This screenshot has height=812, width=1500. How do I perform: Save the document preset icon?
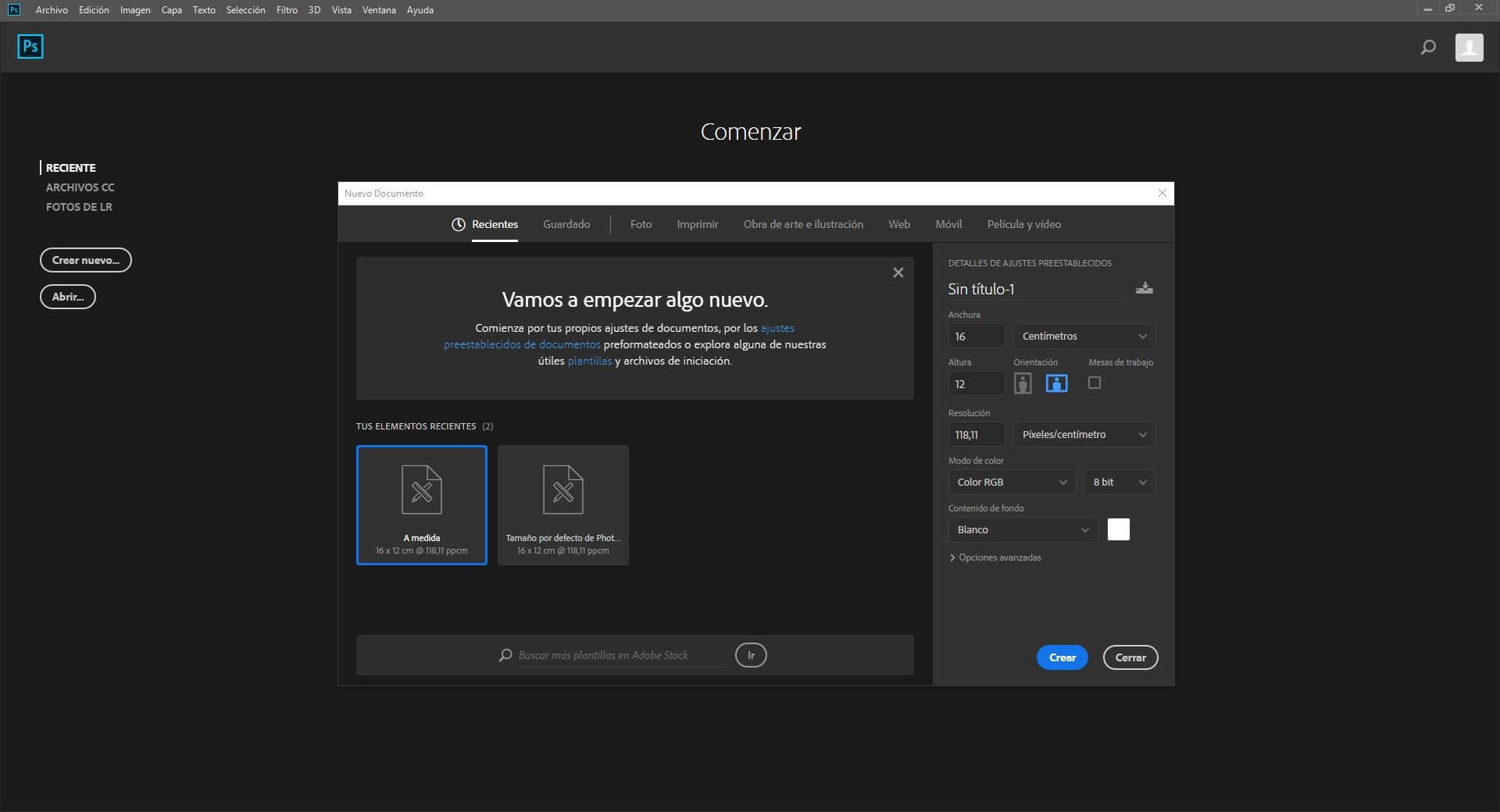click(x=1145, y=288)
